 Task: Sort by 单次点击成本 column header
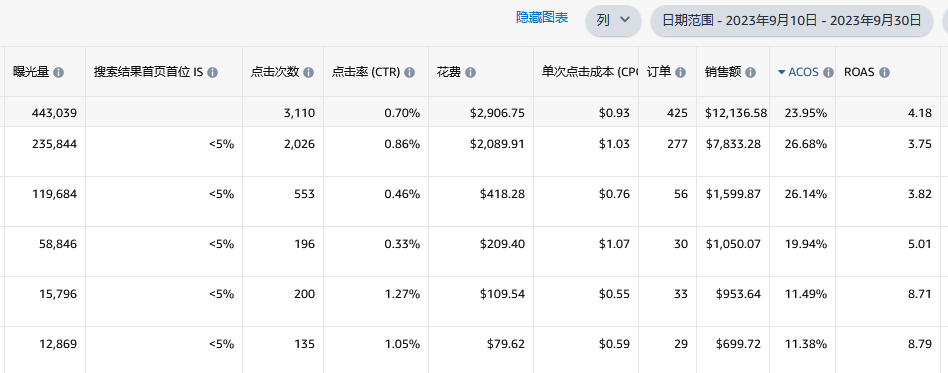pos(590,73)
